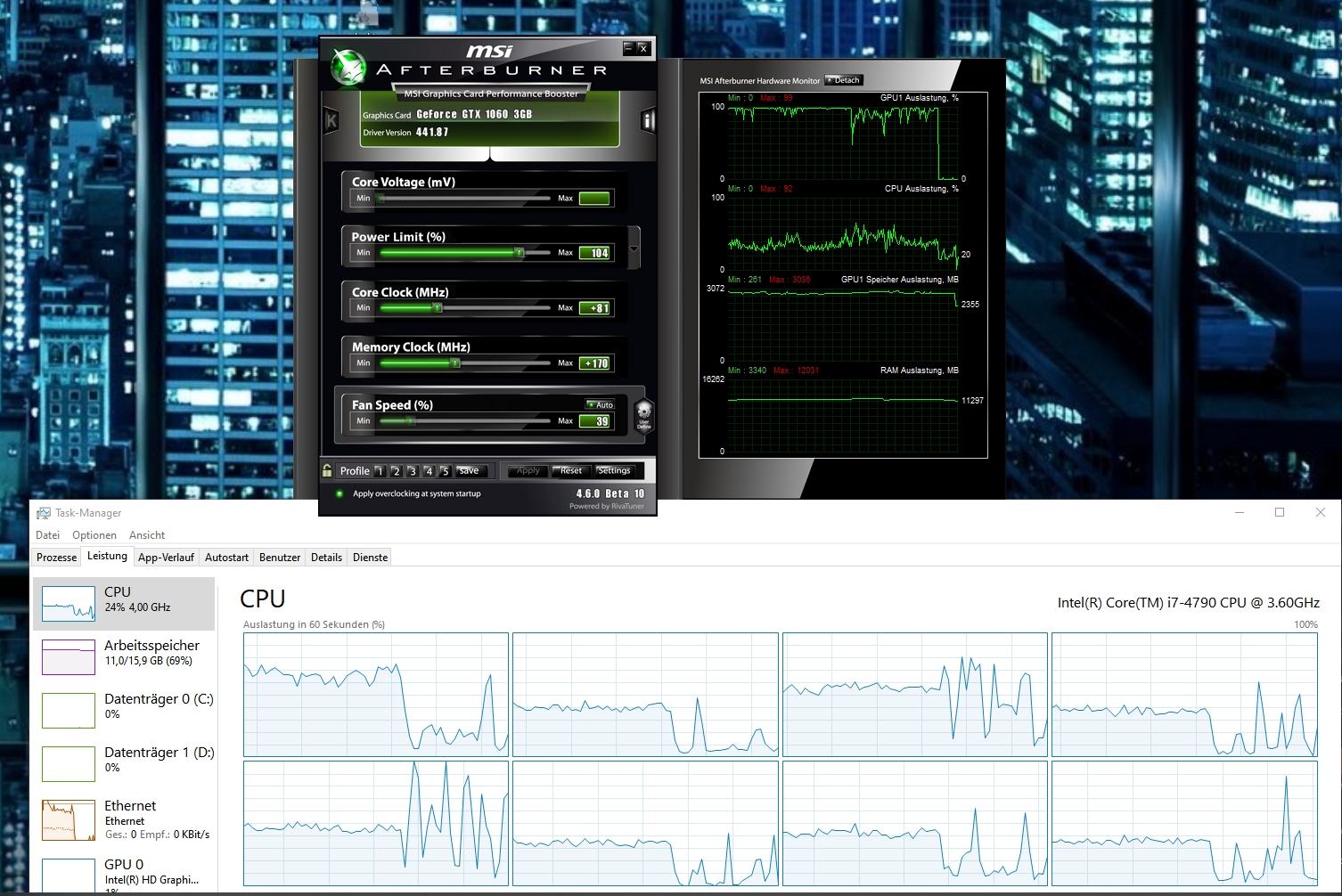The image size is (1342, 896).
Task: Click the Core Voltage slider handle
Action: (381, 198)
